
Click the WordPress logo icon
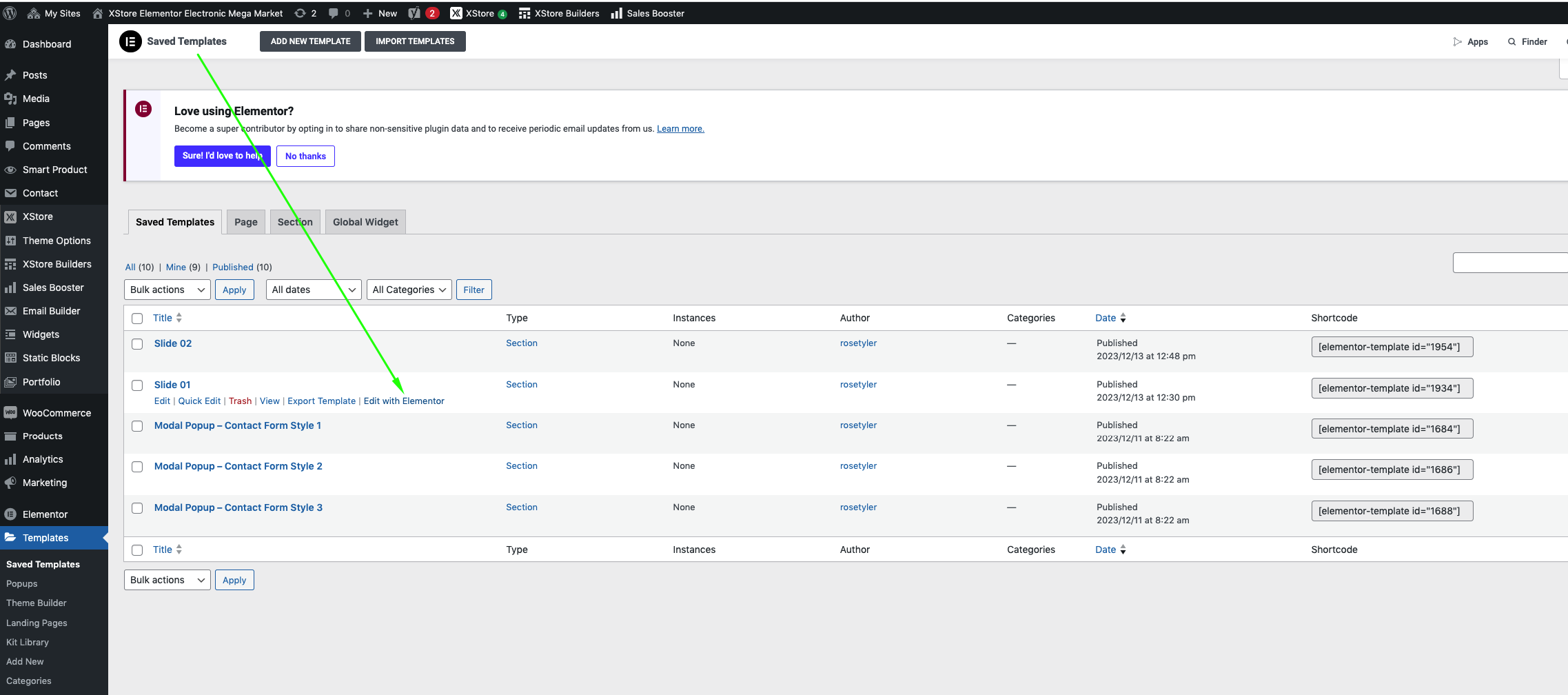click(10, 13)
